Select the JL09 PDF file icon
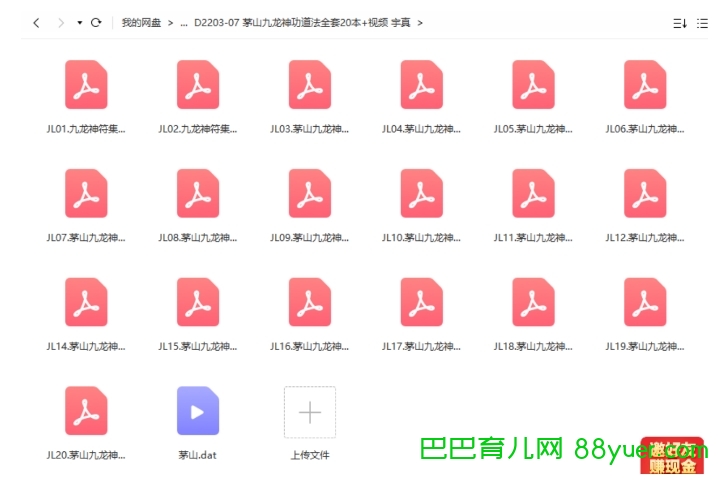Image resolution: width=721 pixels, height=481 pixels. [309, 193]
